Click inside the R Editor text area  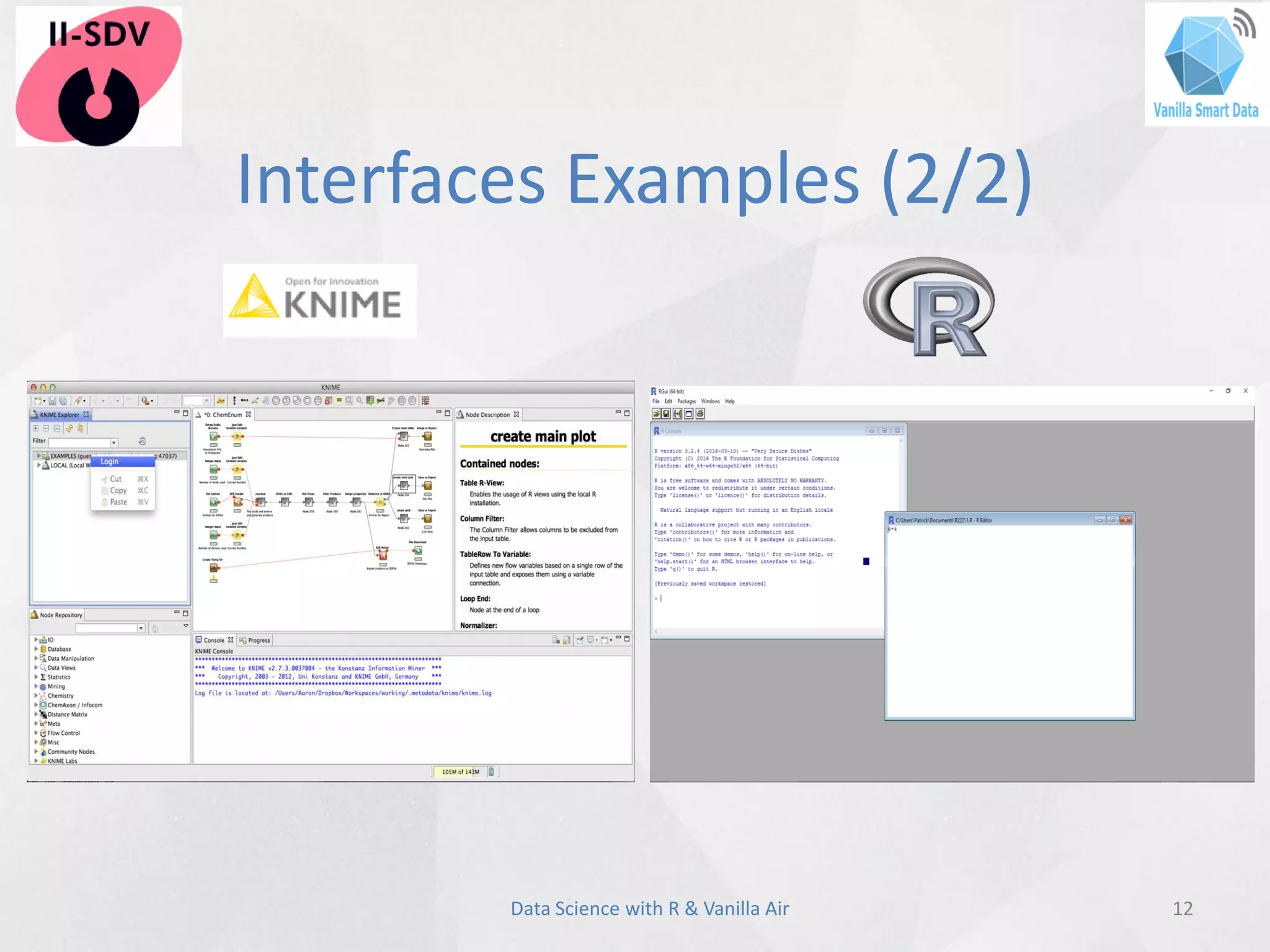pyautogui.click(x=1010, y=622)
